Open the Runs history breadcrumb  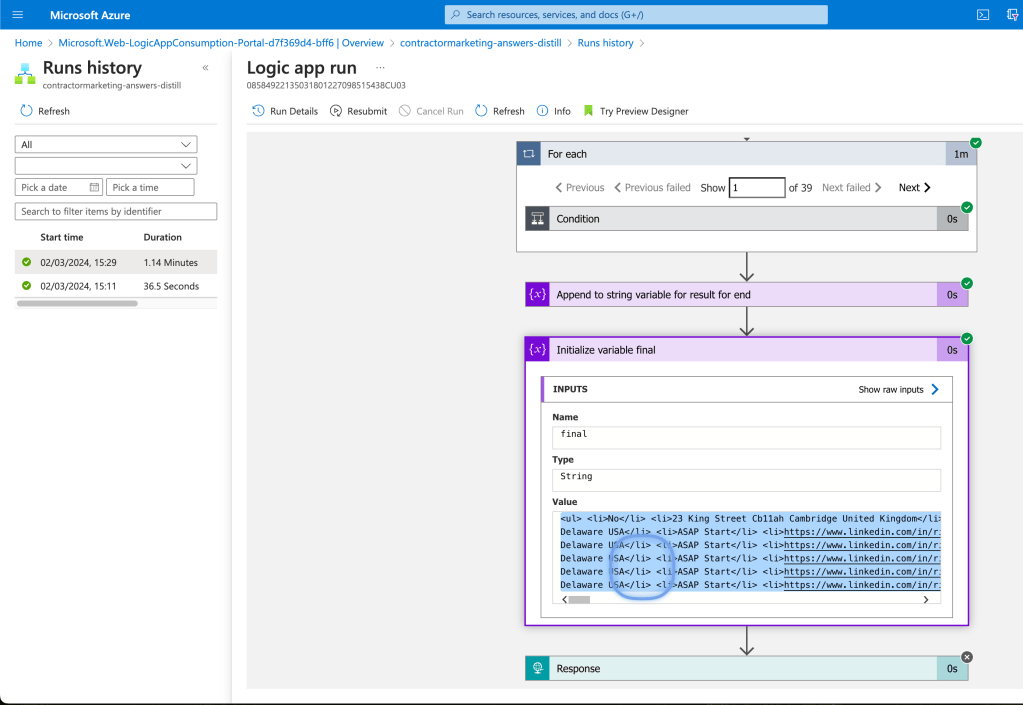(605, 43)
